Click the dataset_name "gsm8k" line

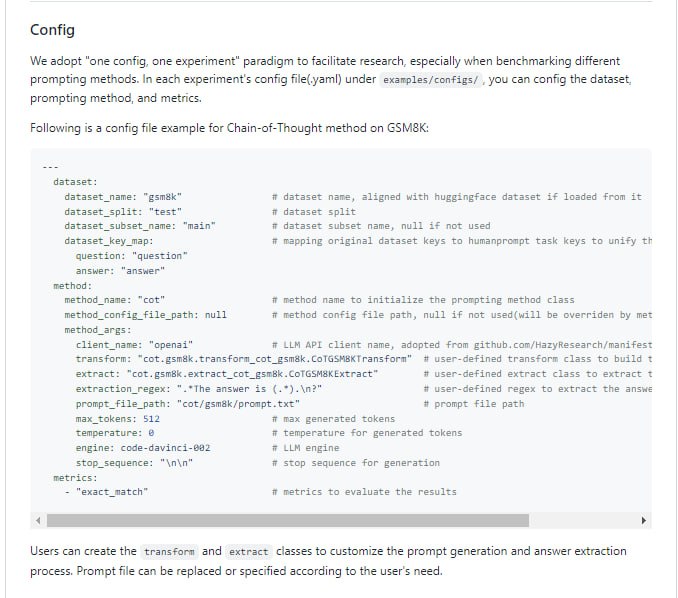coord(123,197)
